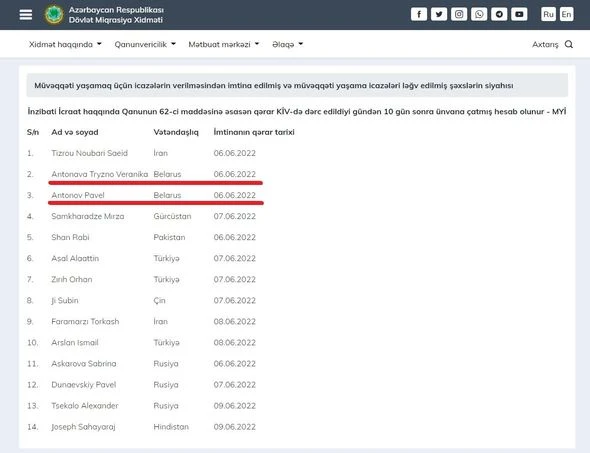Open the Əlaqə menu

click(288, 44)
